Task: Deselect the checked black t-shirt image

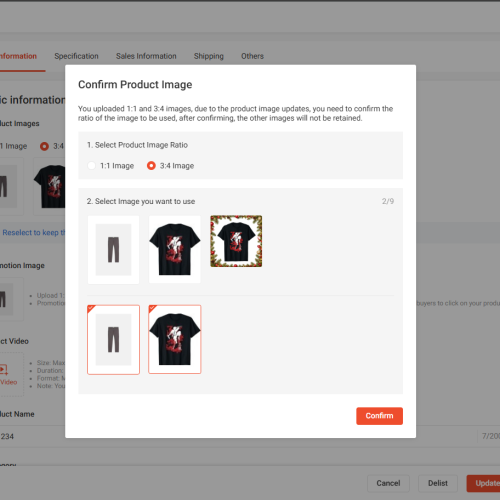Action: [175, 339]
